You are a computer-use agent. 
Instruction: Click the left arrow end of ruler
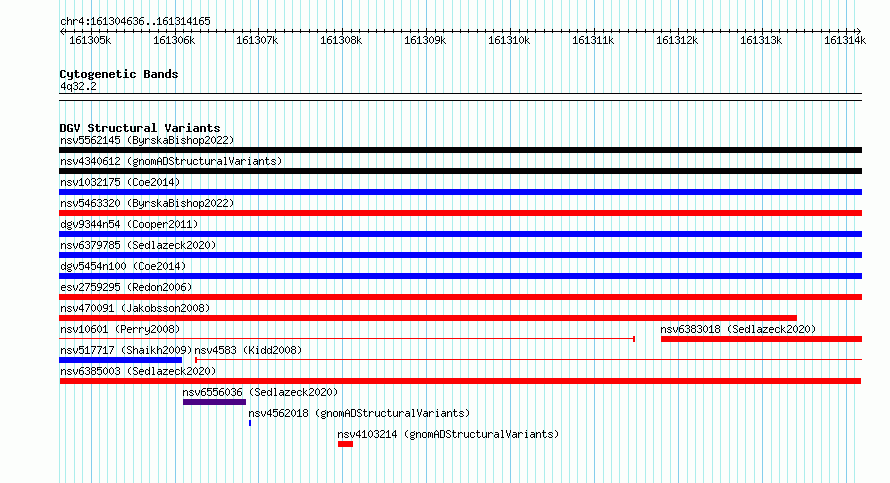click(62, 32)
